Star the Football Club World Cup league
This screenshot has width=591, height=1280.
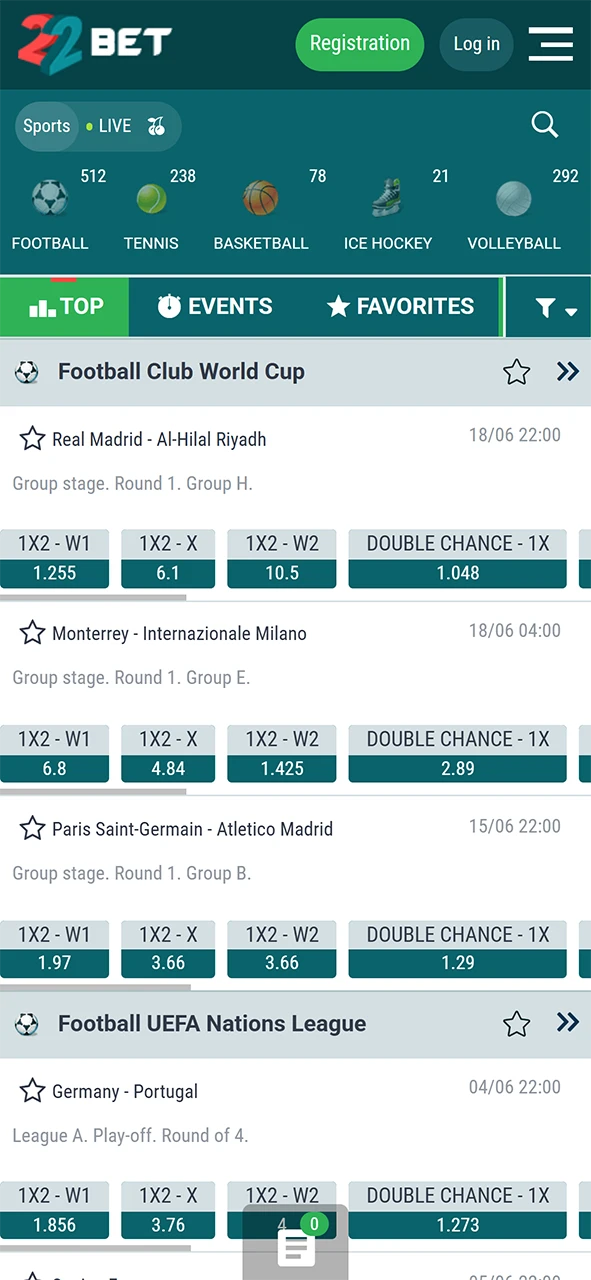coord(516,371)
